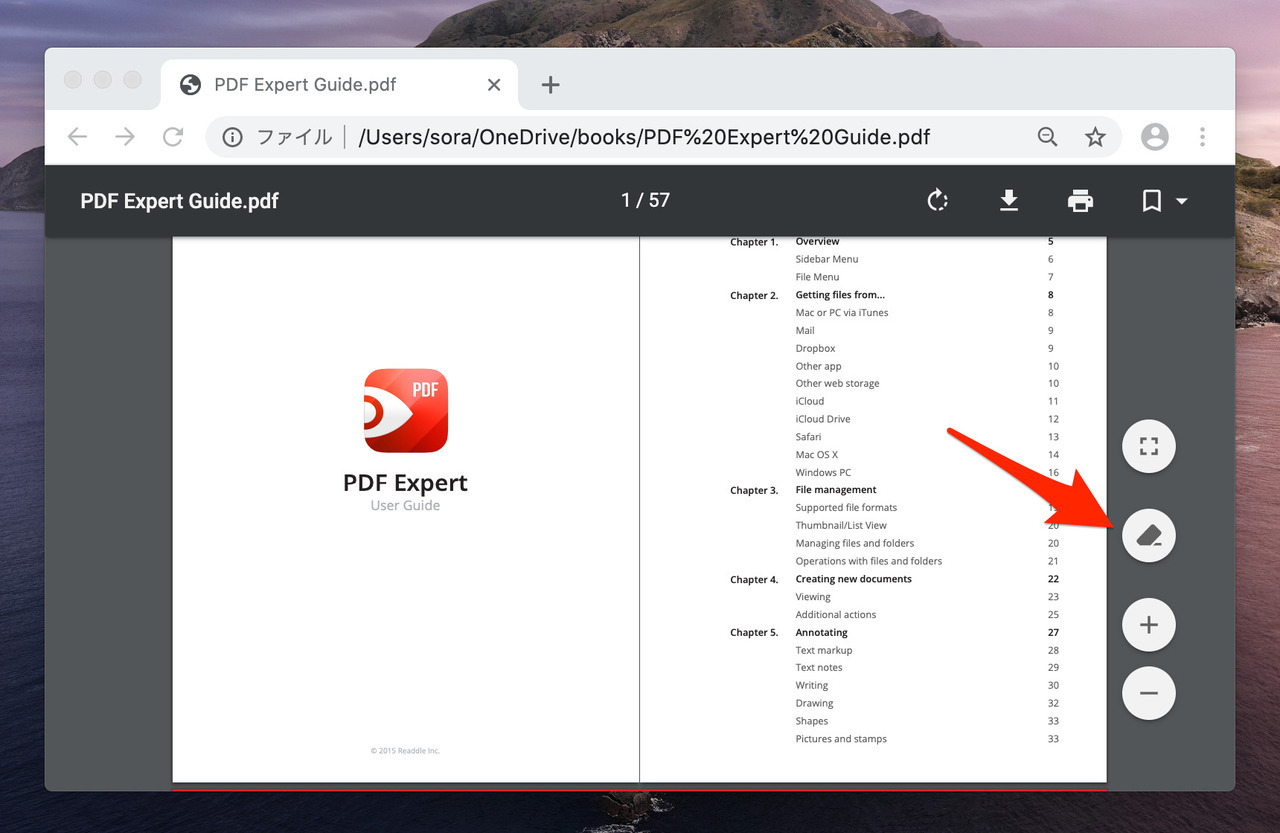
Task: Click the 'User Guide' subtitle
Action: 405,506
